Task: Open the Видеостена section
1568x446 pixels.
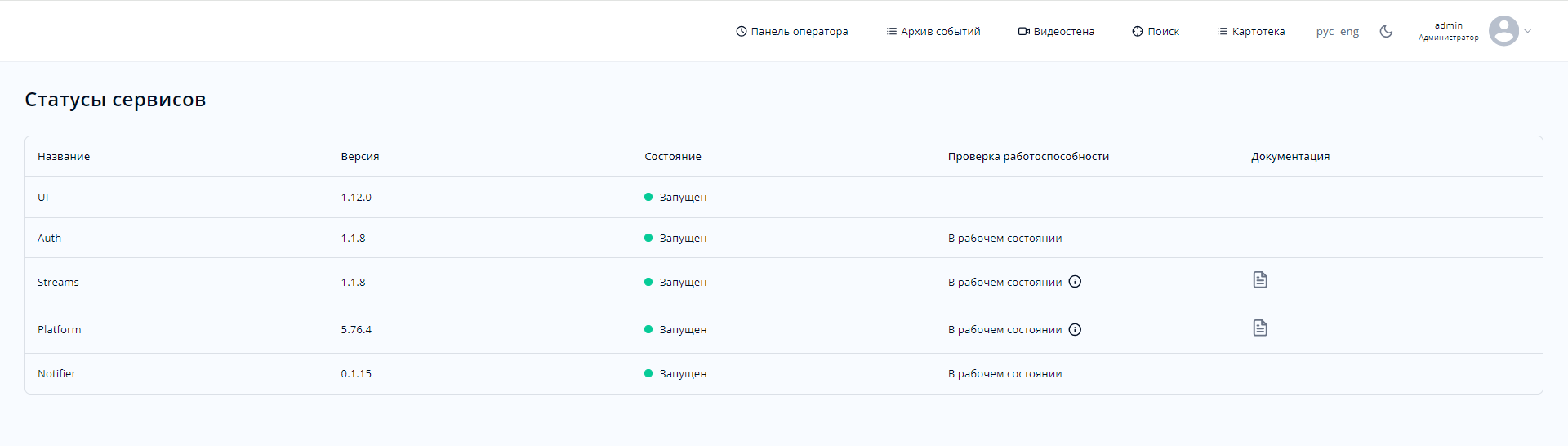Action: 1056,32
